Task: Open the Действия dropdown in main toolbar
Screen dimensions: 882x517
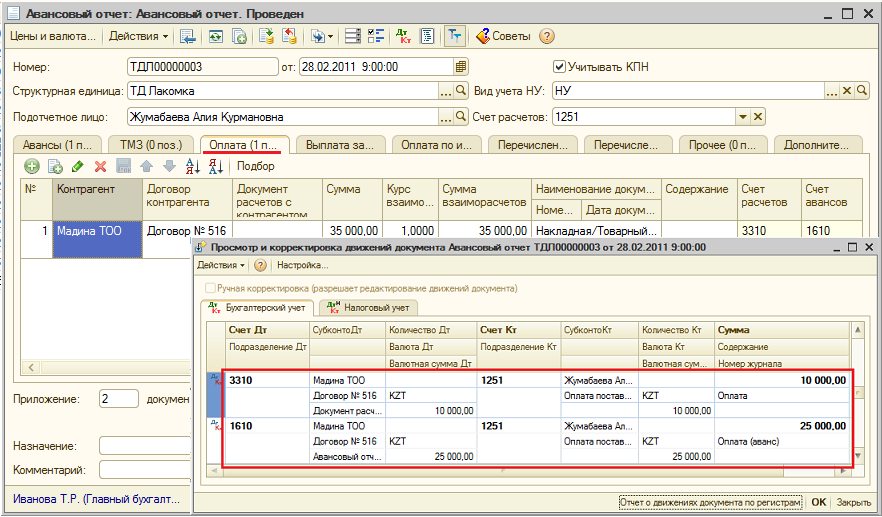Action: click(138, 36)
